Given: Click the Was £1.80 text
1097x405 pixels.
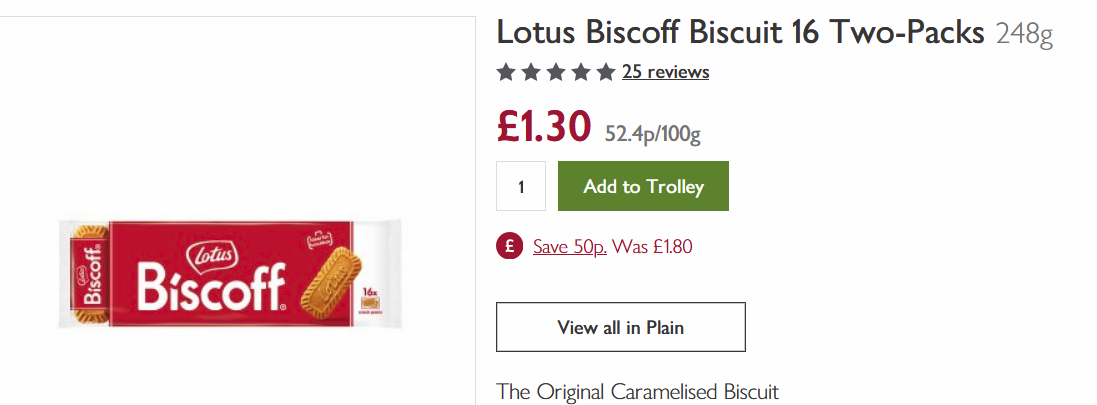Looking at the screenshot, I should 653,246.
